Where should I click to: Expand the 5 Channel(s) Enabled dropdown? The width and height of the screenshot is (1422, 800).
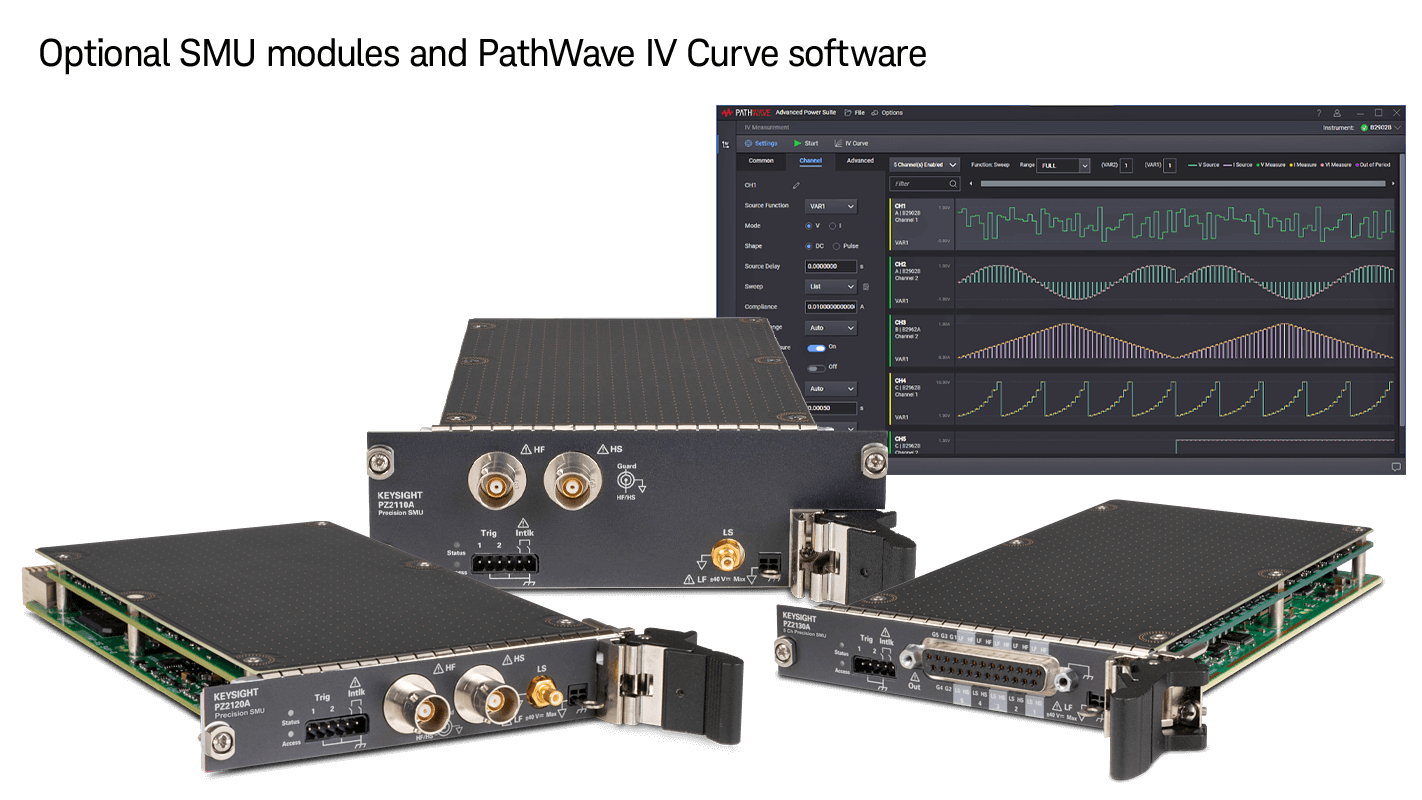coord(925,164)
